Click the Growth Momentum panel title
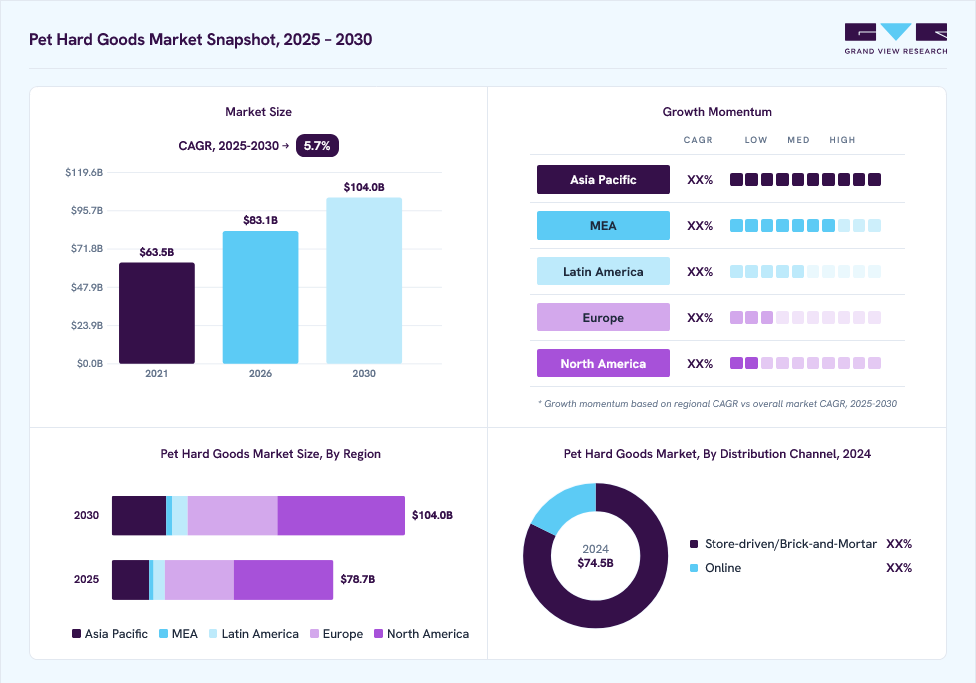 [717, 112]
